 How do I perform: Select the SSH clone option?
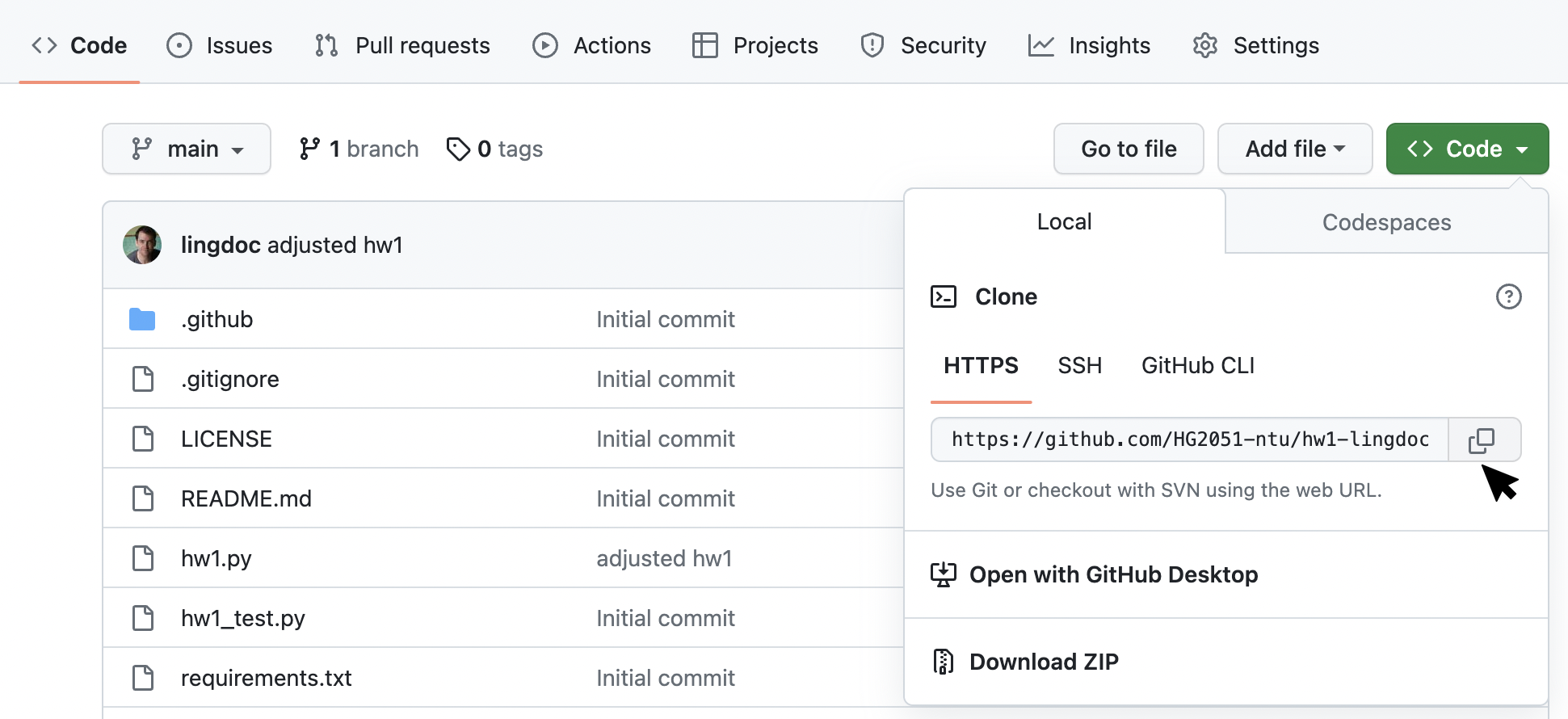click(1079, 366)
